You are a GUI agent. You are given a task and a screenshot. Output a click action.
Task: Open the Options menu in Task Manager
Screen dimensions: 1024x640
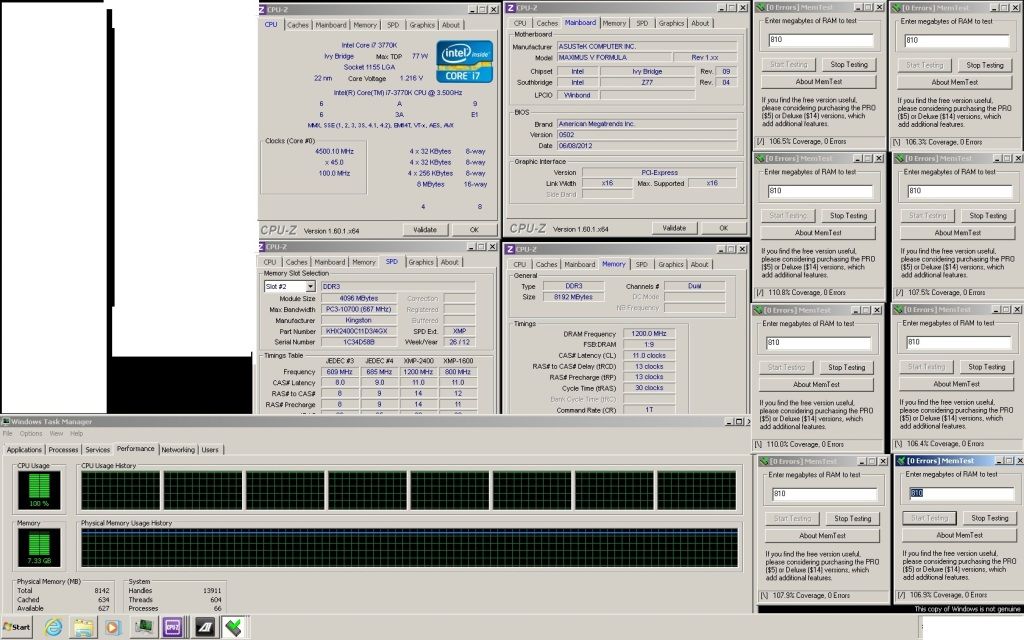[x=31, y=433]
